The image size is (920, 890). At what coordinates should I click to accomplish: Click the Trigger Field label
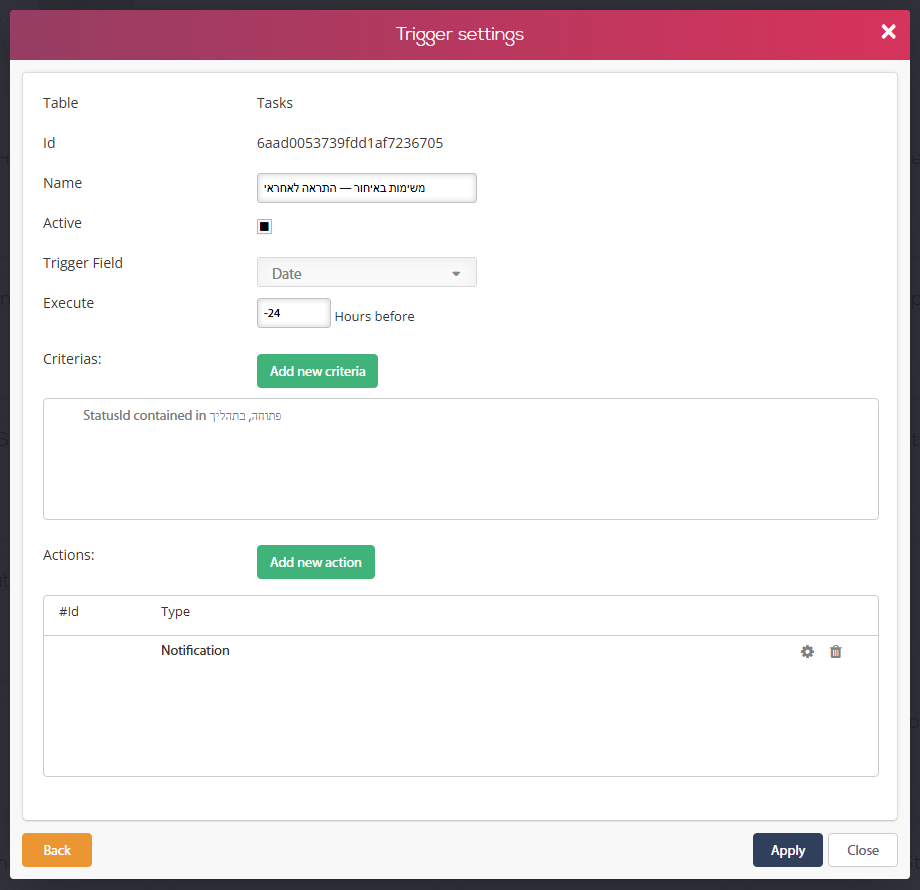[x=83, y=263]
